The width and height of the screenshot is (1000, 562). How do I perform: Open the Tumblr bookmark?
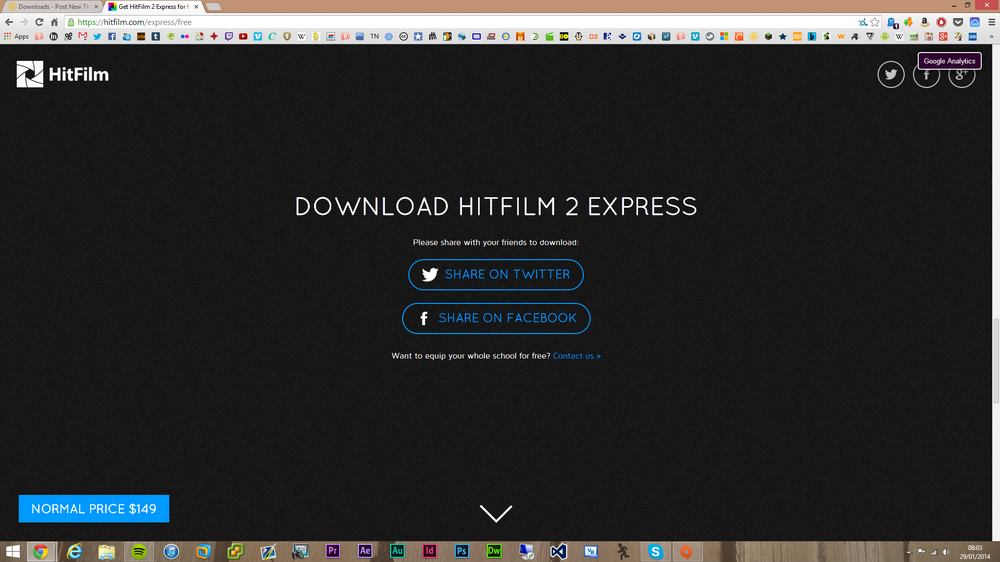coord(156,36)
